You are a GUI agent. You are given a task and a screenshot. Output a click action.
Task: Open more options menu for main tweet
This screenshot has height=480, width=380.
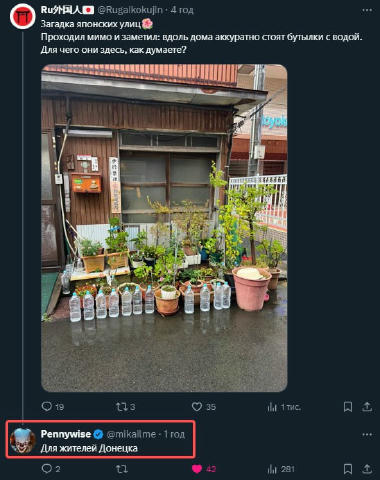(367, 10)
